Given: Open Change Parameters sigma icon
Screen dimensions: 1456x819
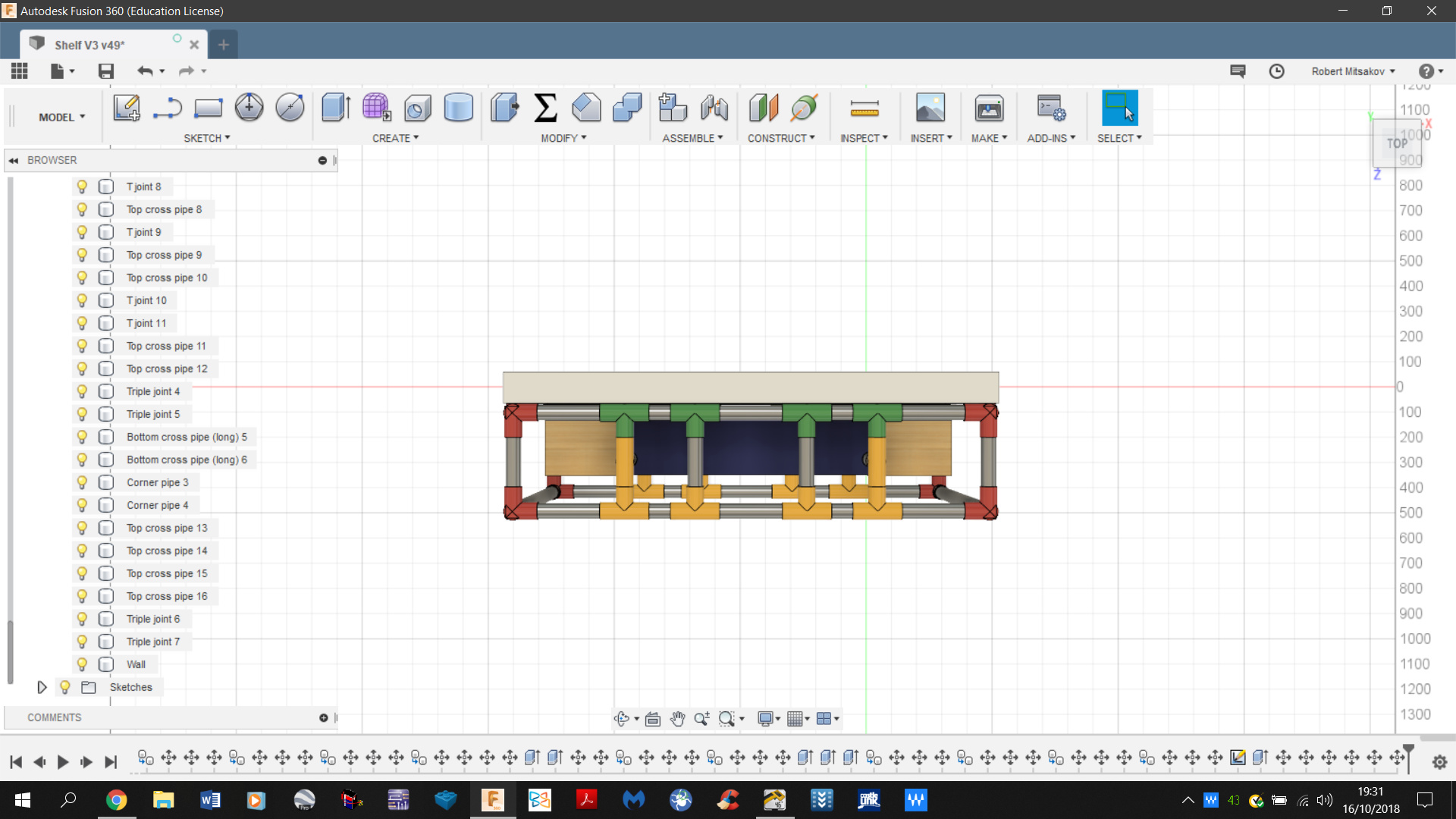Looking at the screenshot, I should coord(545,108).
